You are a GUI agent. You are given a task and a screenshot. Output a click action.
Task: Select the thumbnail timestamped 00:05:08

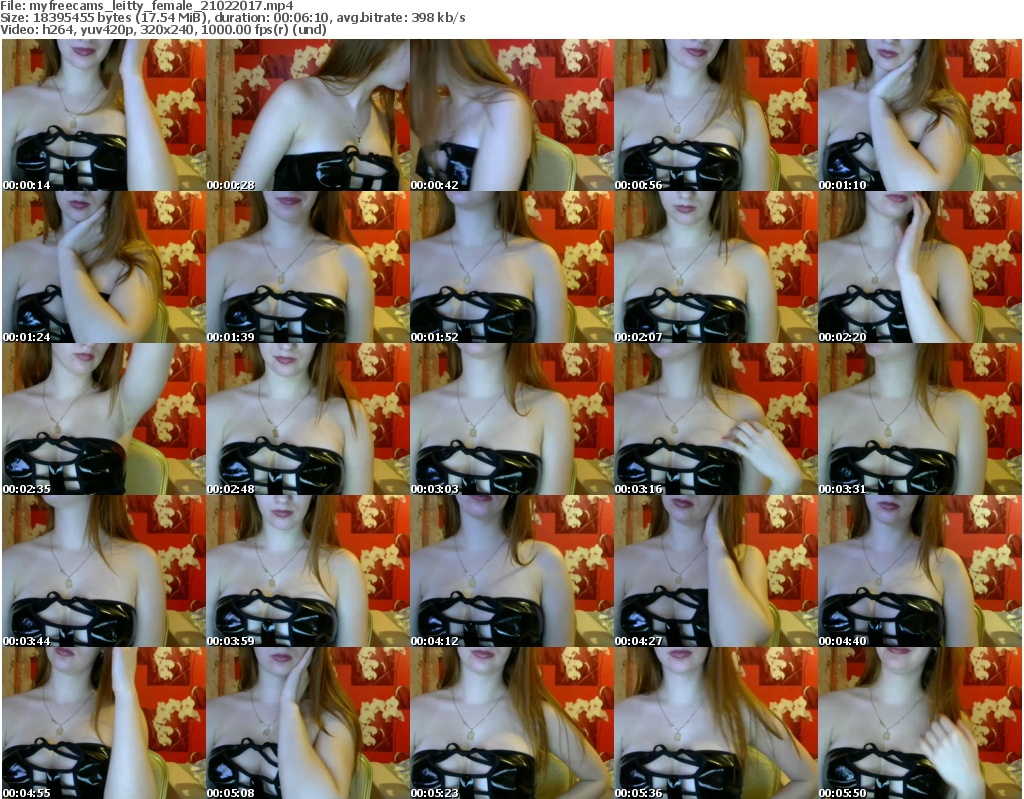click(x=308, y=723)
